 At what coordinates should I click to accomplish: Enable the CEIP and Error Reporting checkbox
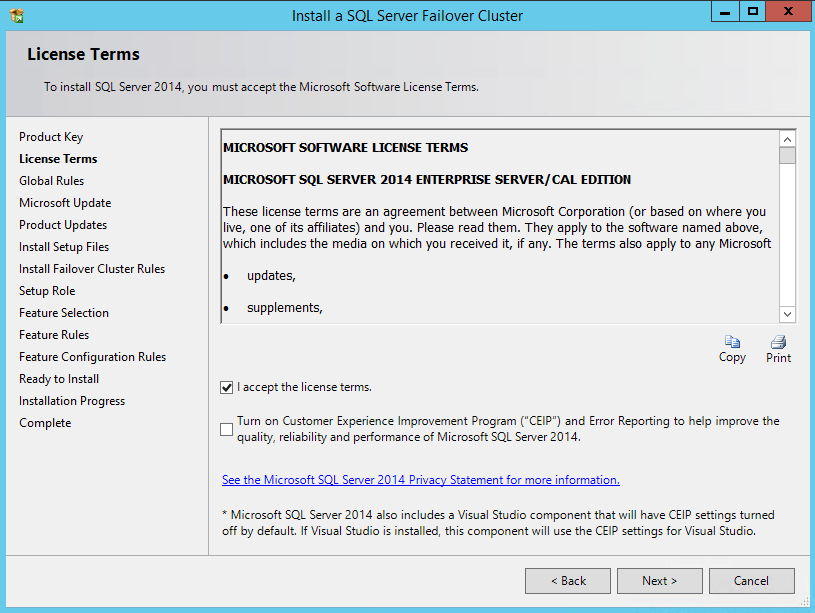227,429
